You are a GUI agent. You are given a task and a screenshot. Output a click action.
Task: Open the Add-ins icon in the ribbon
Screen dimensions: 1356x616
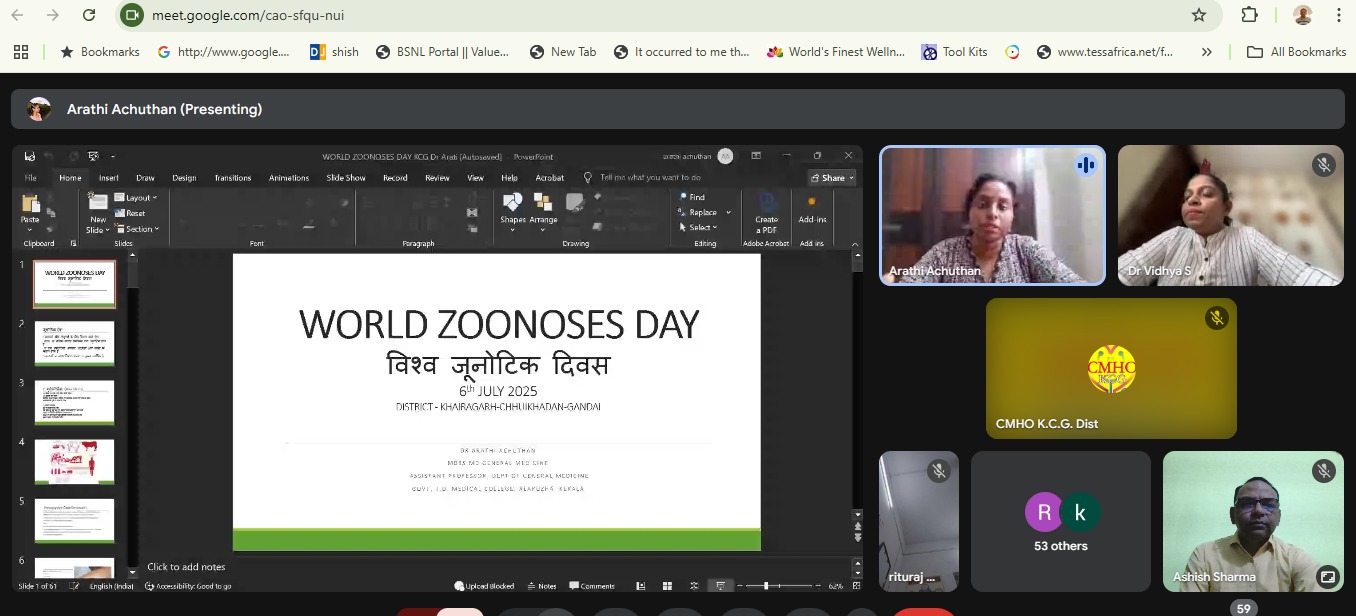click(x=812, y=208)
